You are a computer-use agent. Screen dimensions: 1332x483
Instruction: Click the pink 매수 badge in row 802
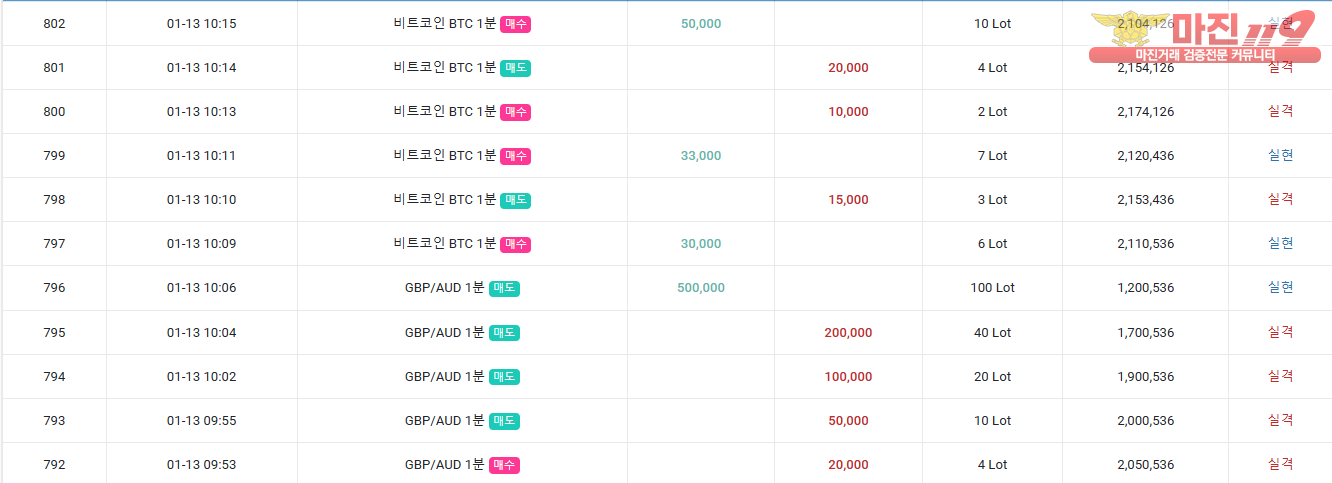pos(515,24)
